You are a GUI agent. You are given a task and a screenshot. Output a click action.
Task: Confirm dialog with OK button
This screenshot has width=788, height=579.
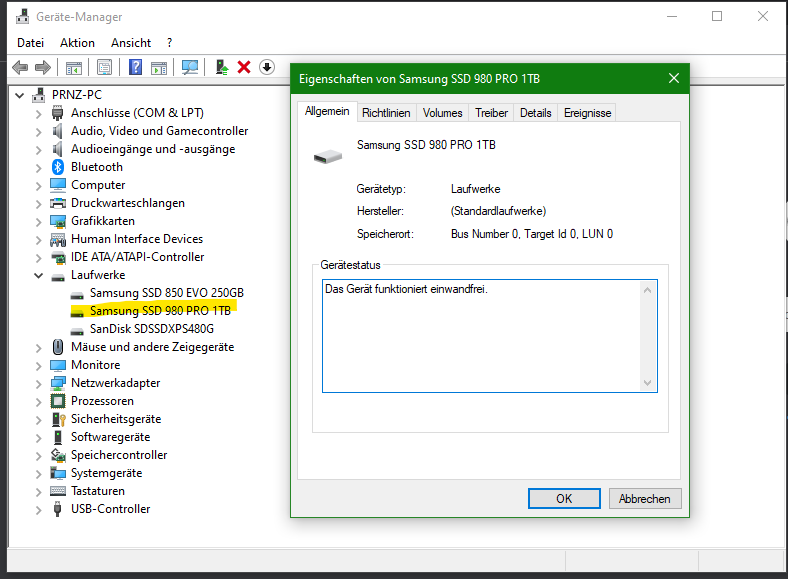564,499
